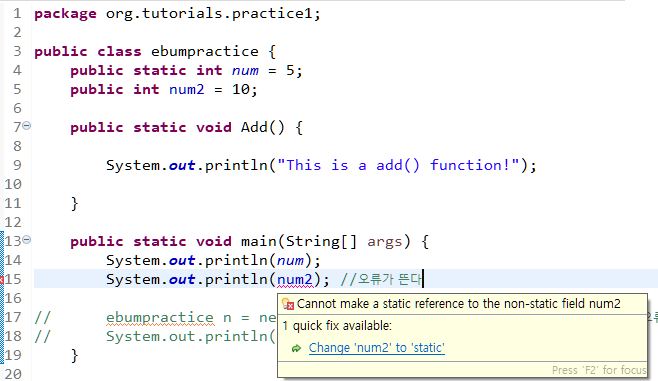Collapse the main method at line 13
Viewport: 658px width, 381px height.
(26, 240)
